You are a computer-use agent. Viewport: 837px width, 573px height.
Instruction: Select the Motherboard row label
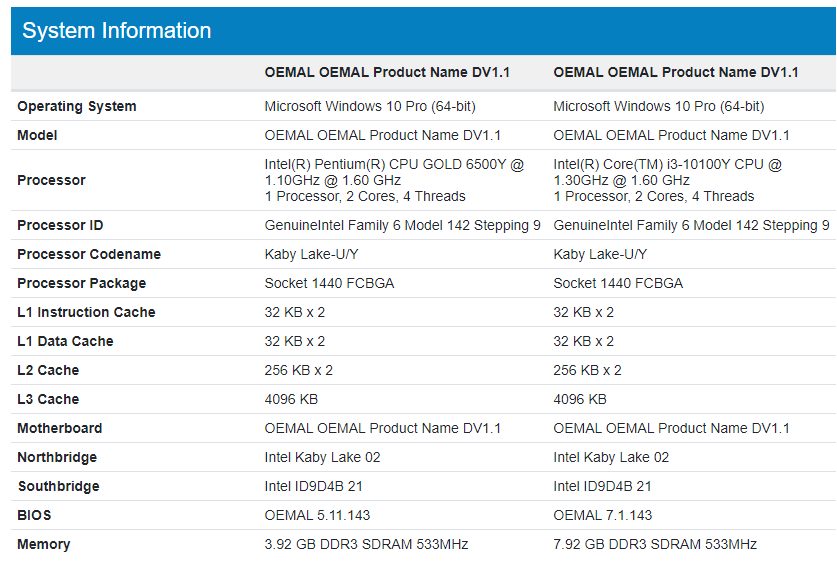(x=60, y=428)
